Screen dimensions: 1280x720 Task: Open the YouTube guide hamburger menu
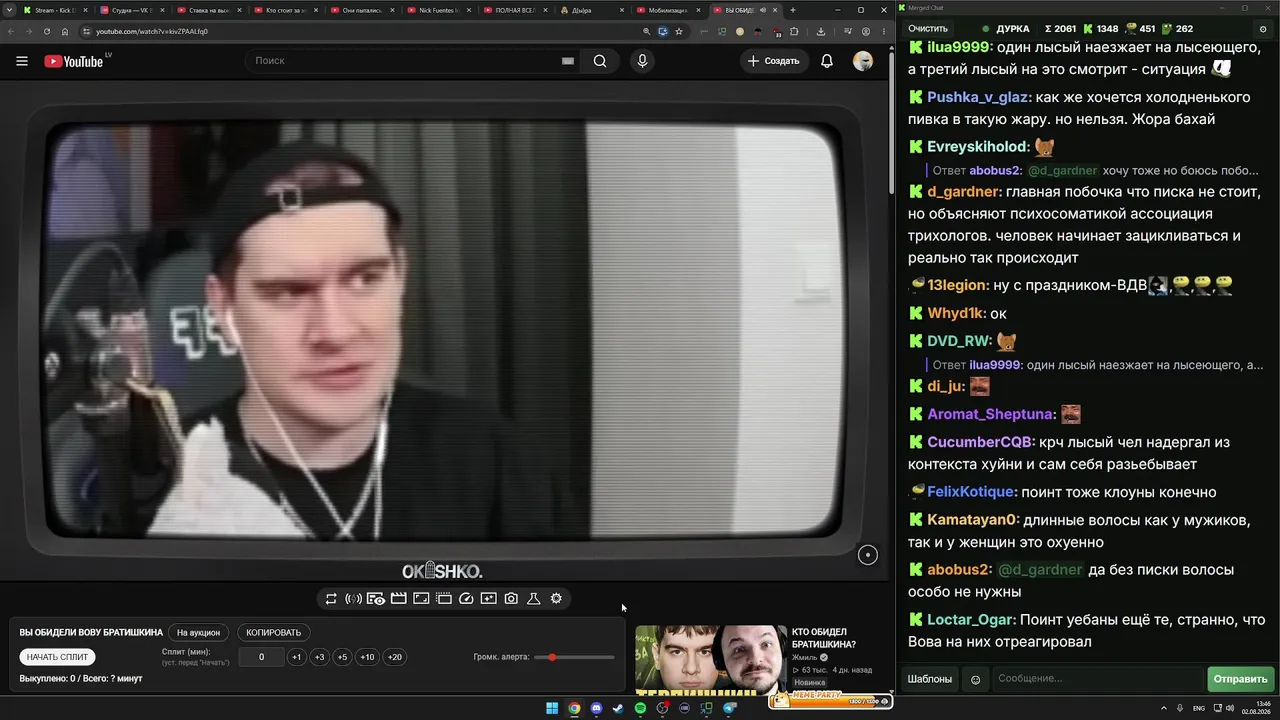[22, 61]
